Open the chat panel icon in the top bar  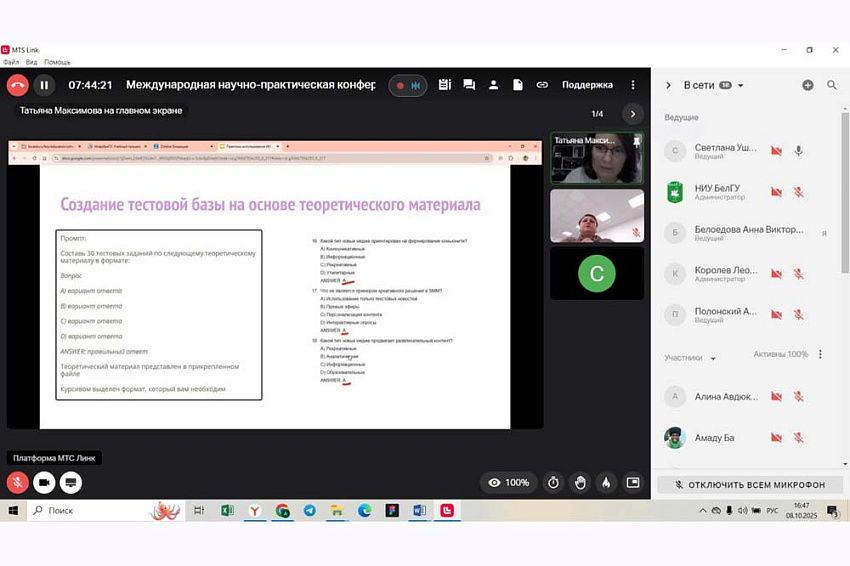469,85
